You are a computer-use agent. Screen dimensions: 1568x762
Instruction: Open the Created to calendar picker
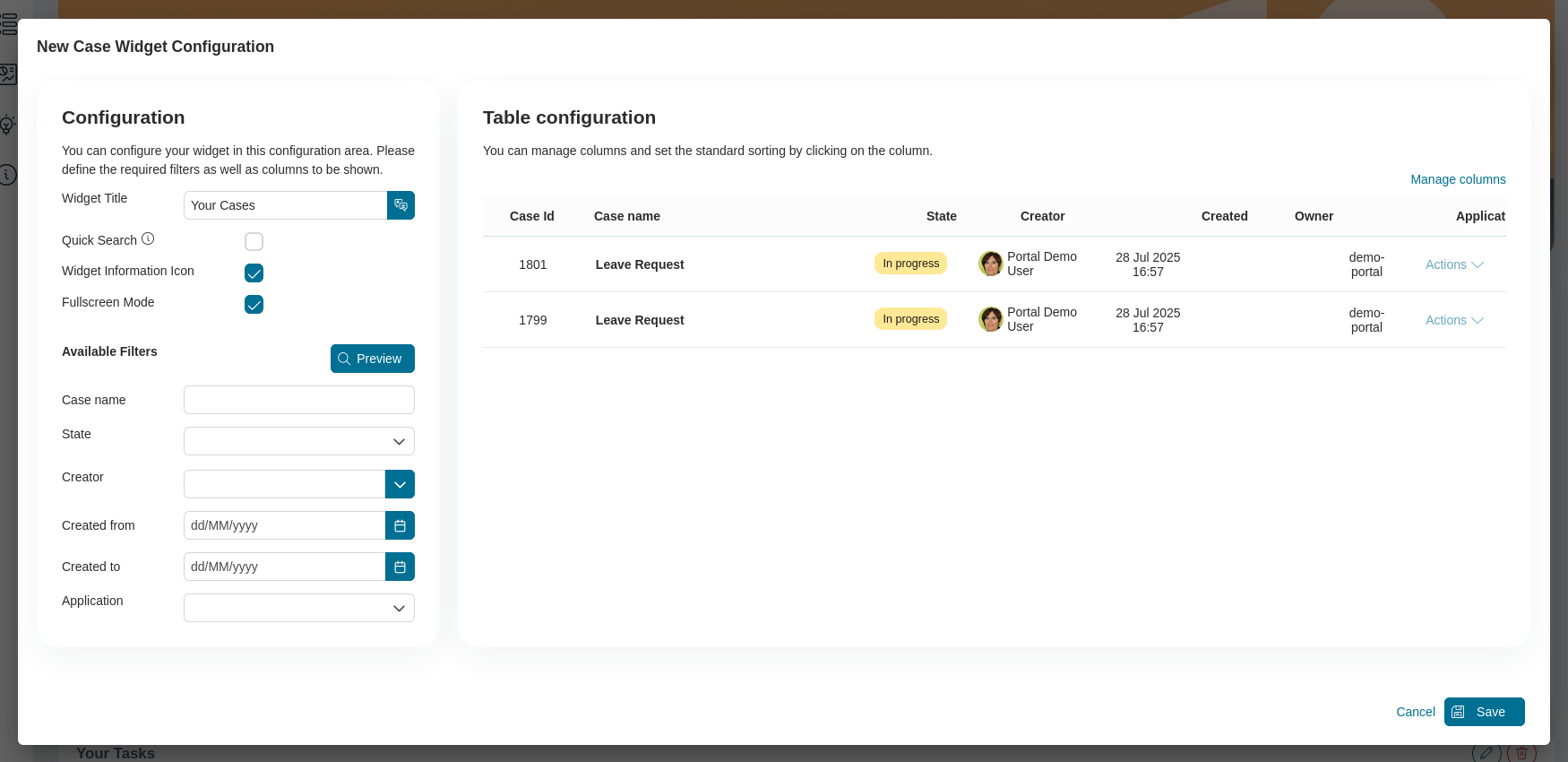click(x=400, y=567)
